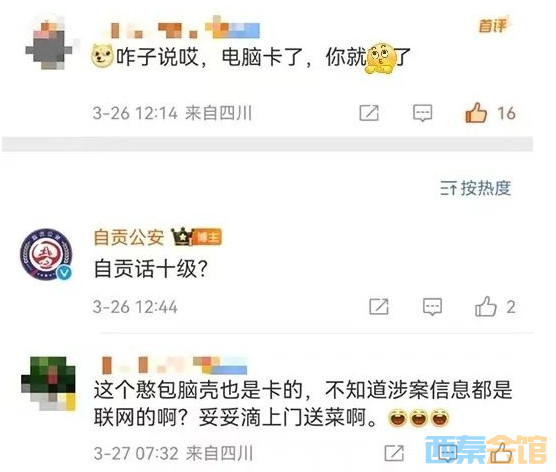This screenshot has height=472, width=556.
Task: Open the green pixelated avatar of the last commenter
Action: [48, 384]
